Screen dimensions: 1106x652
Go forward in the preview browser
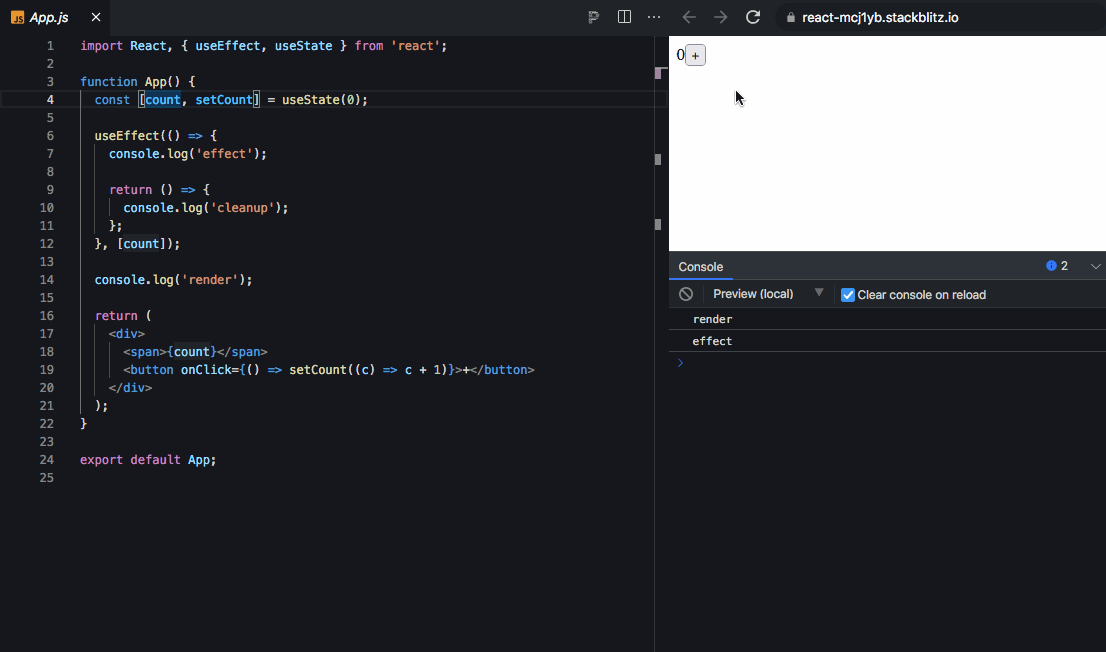(x=720, y=17)
